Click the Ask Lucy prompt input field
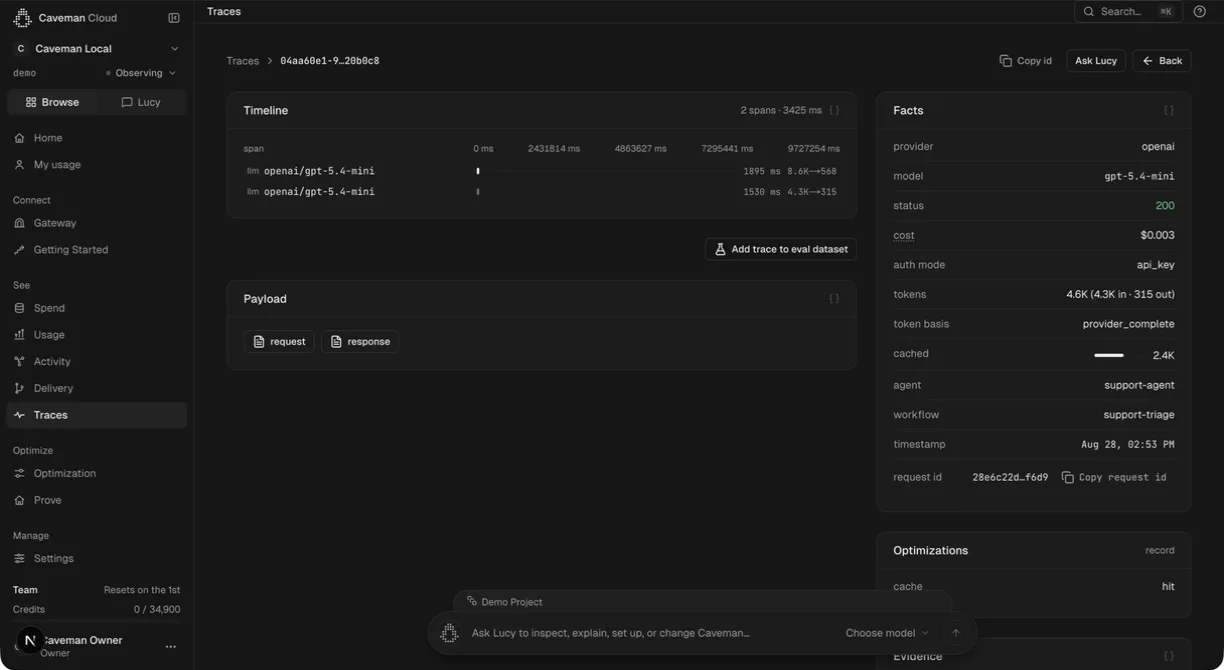The width and height of the screenshot is (1224, 670). [x=650, y=633]
